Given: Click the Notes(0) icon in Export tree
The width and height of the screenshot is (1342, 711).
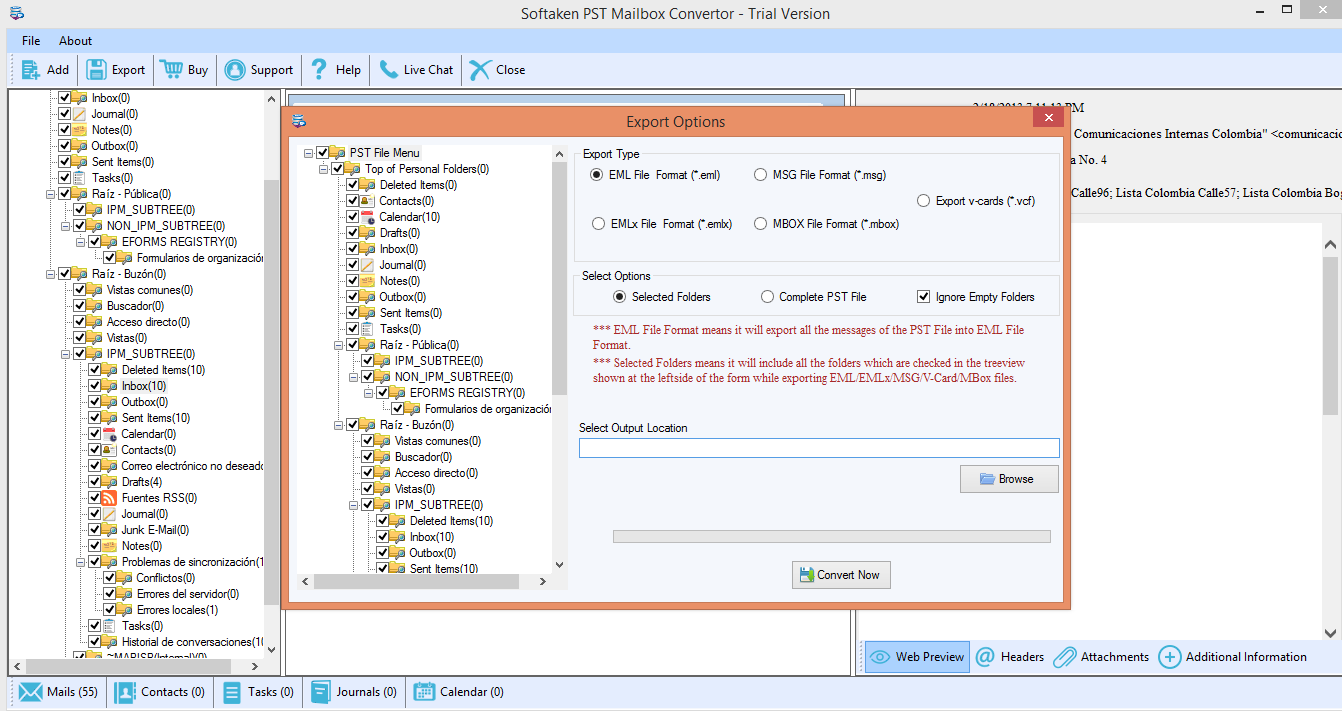Looking at the screenshot, I should [x=369, y=281].
